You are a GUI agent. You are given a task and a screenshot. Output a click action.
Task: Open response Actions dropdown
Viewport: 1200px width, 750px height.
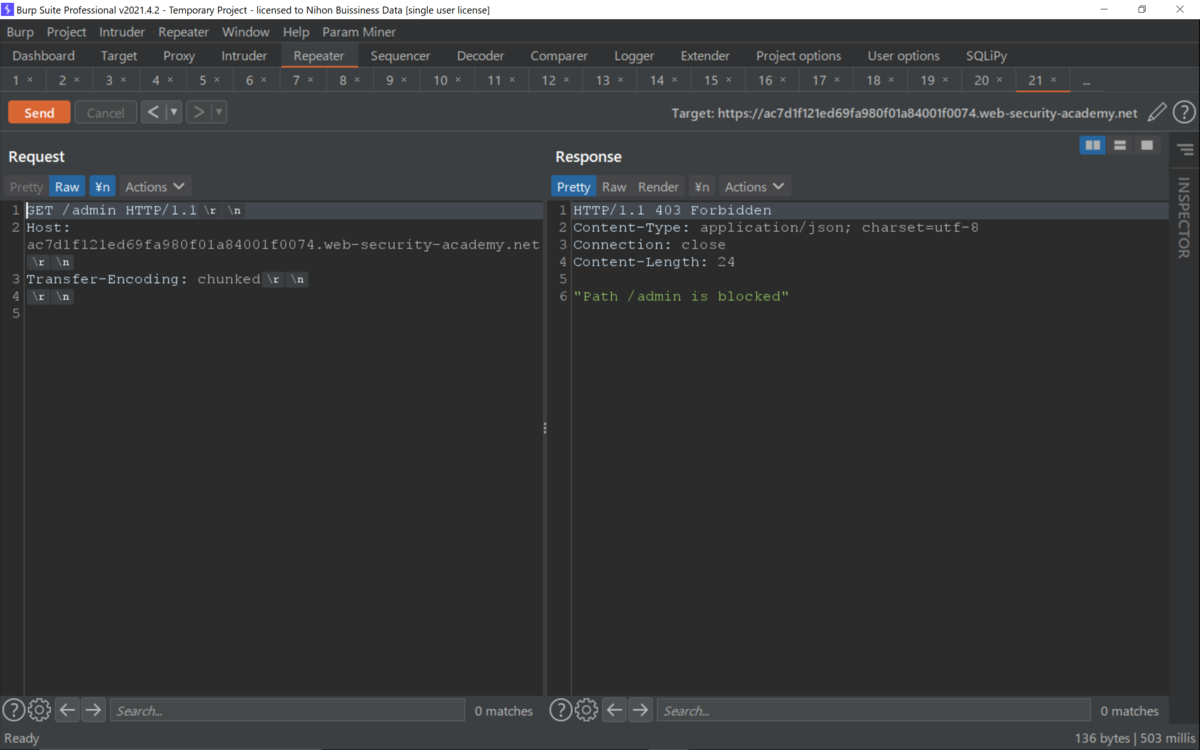(755, 186)
